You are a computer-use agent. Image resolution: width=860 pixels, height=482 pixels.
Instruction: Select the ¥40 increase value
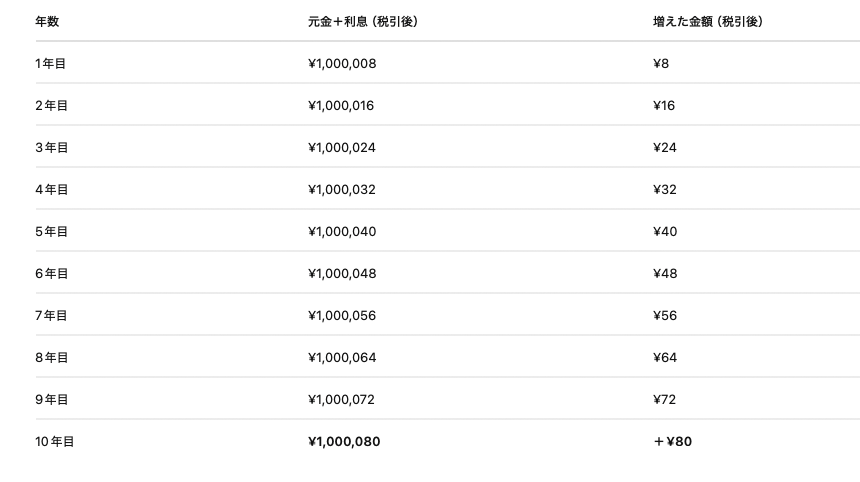[x=665, y=232]
